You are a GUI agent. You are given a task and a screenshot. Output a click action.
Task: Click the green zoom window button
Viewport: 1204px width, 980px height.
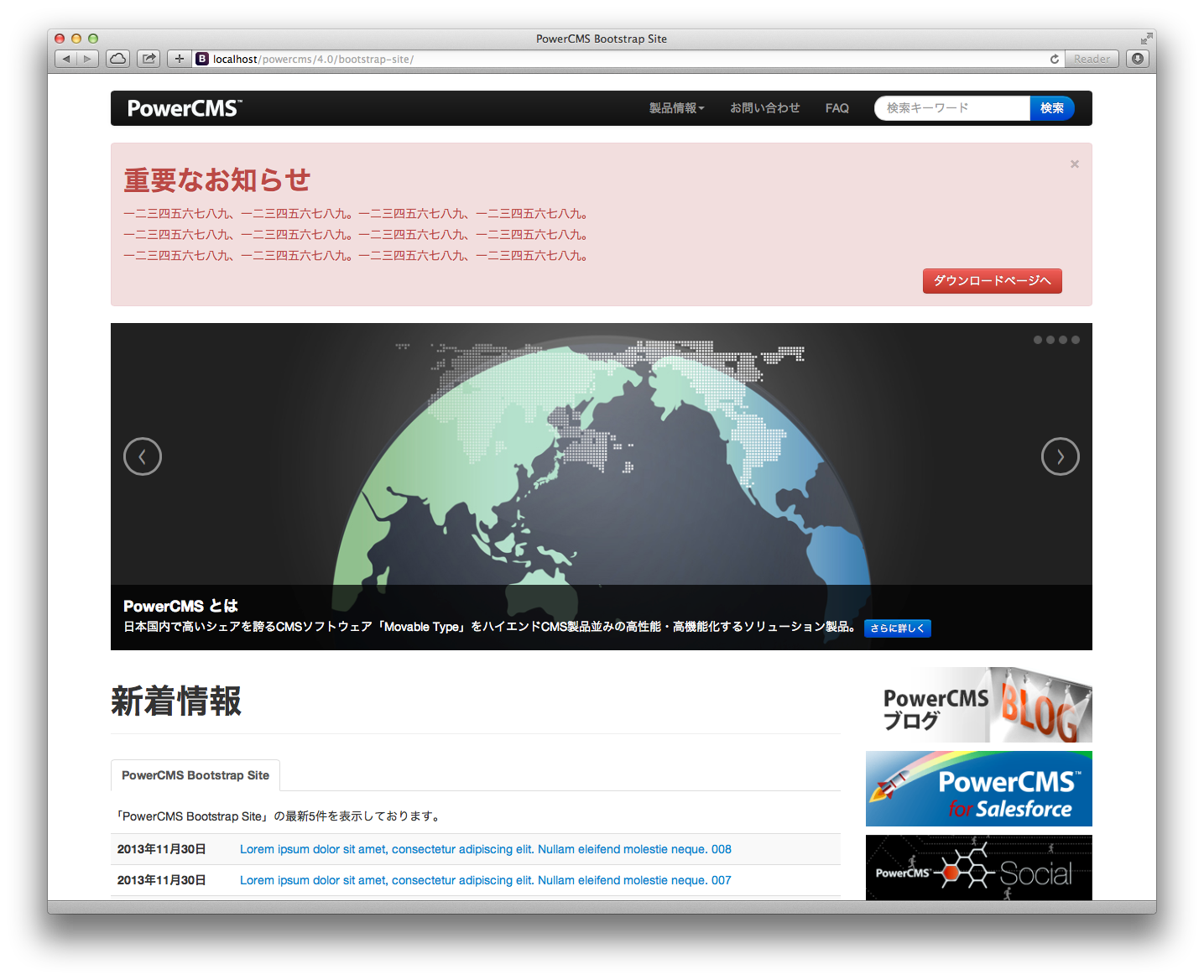93,39
